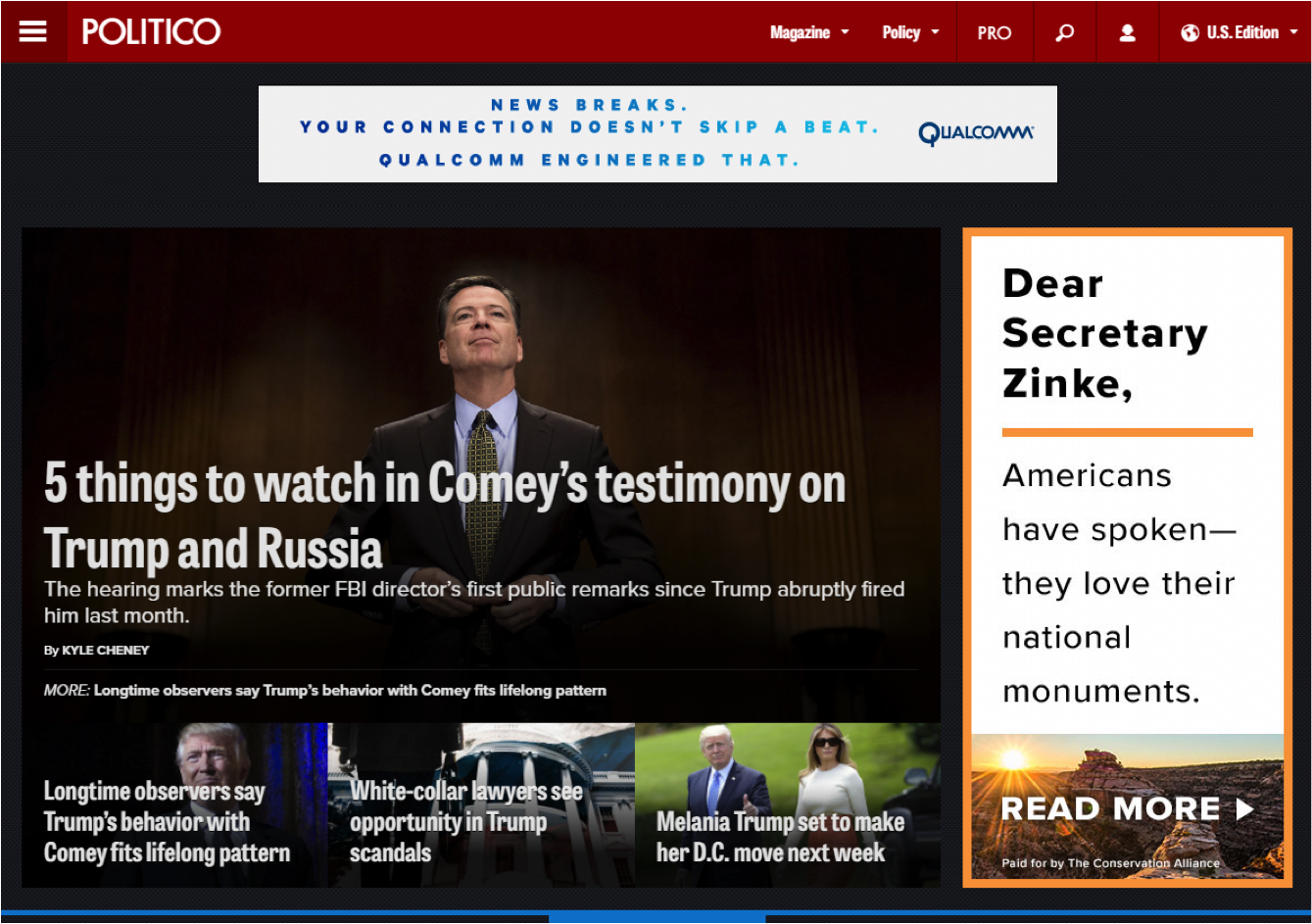The height and width of the screenshot is (924, 1312).
Task: Click the 'Dear Secretary Zinke' ad heading
Action: tap(1104, 333)
